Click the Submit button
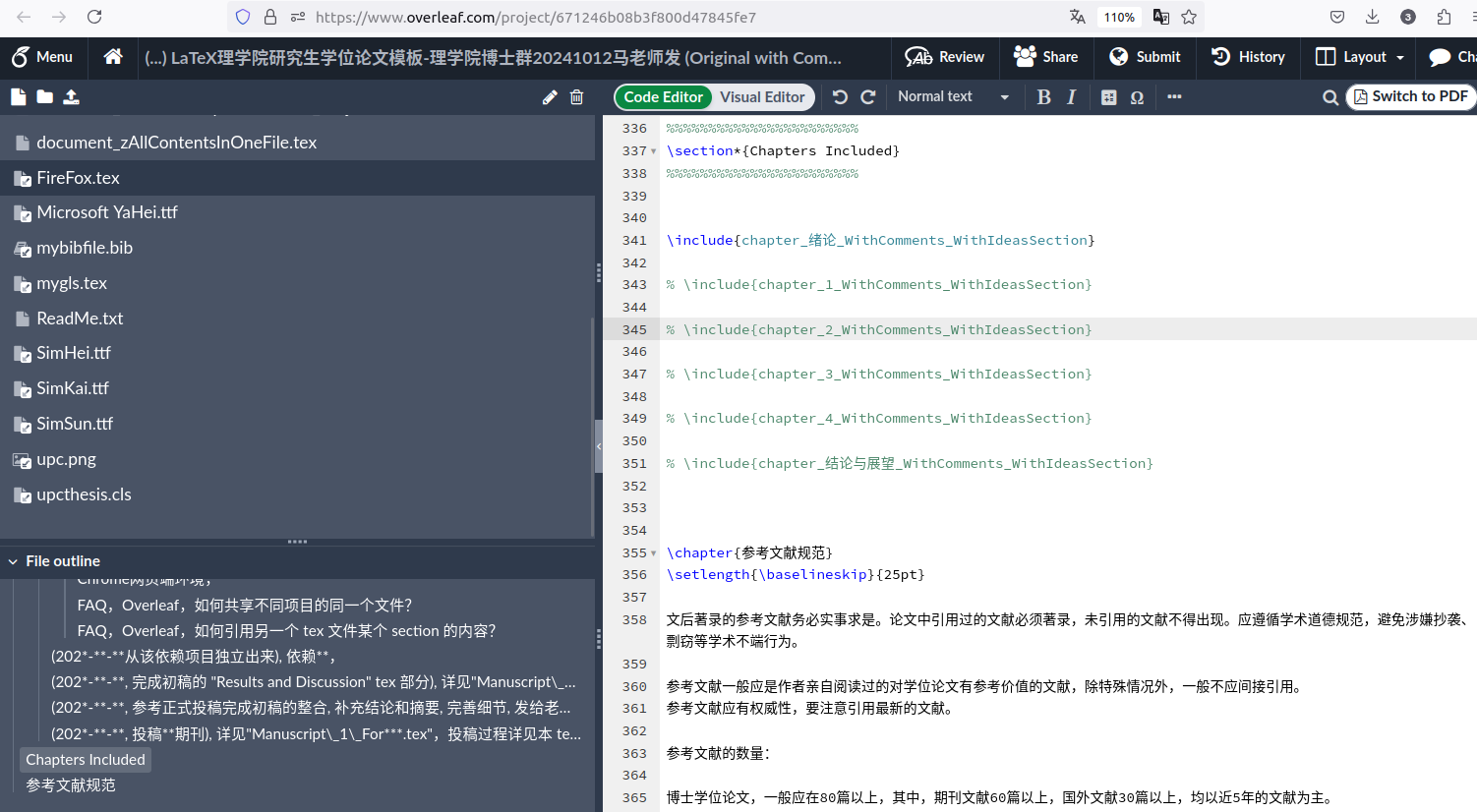1477x812 pixels. (x=1145, y=57)
